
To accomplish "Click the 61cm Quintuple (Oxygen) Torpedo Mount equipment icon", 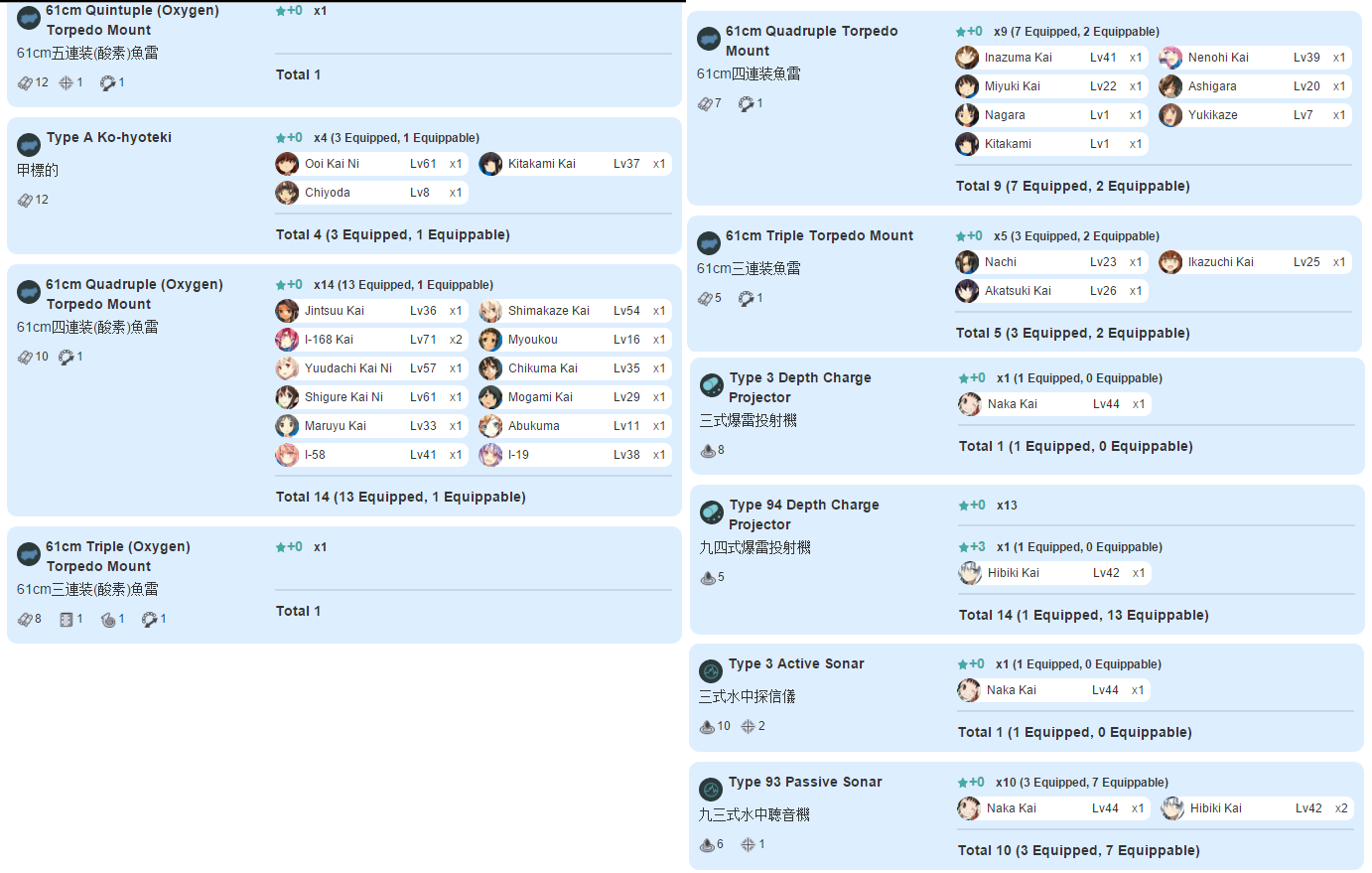I will pyautogui.click(x=29, y=19).
